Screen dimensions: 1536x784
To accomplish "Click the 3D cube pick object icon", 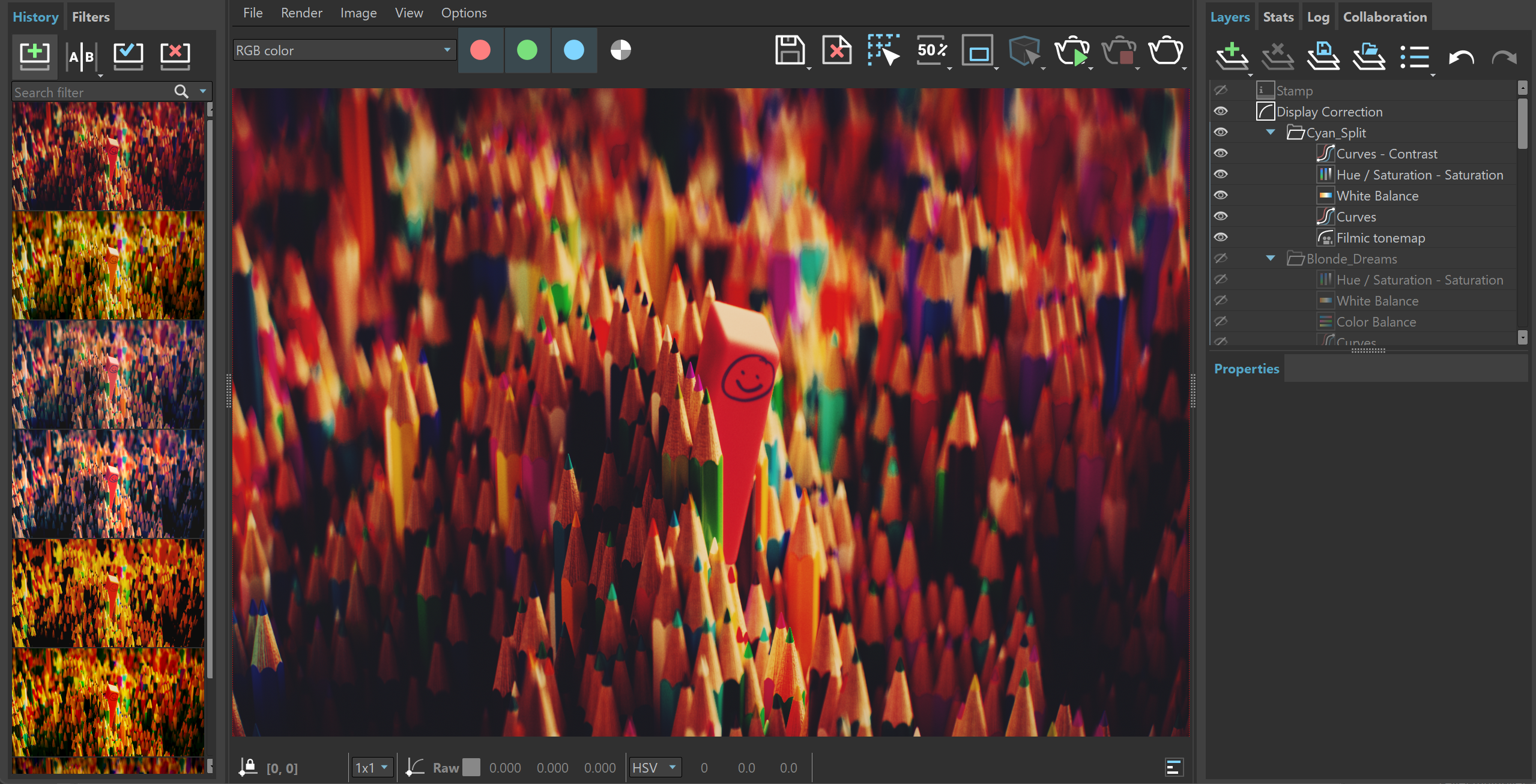I will click(1024, 50).
